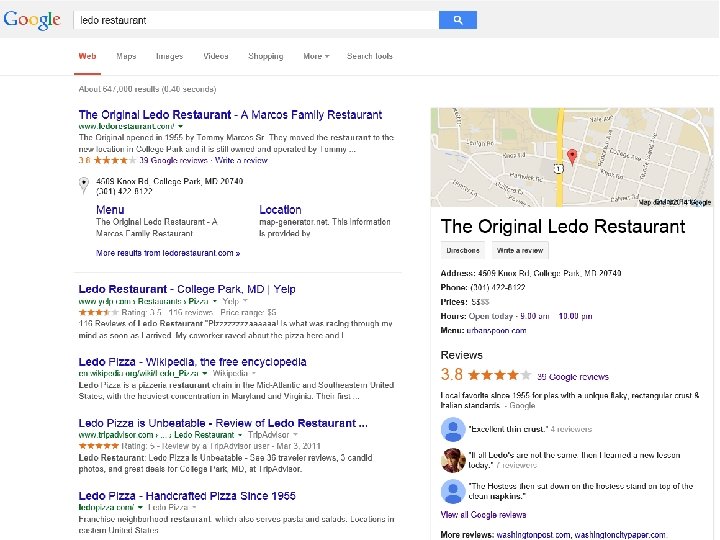Click the Google logo

(x=32, y=20)
